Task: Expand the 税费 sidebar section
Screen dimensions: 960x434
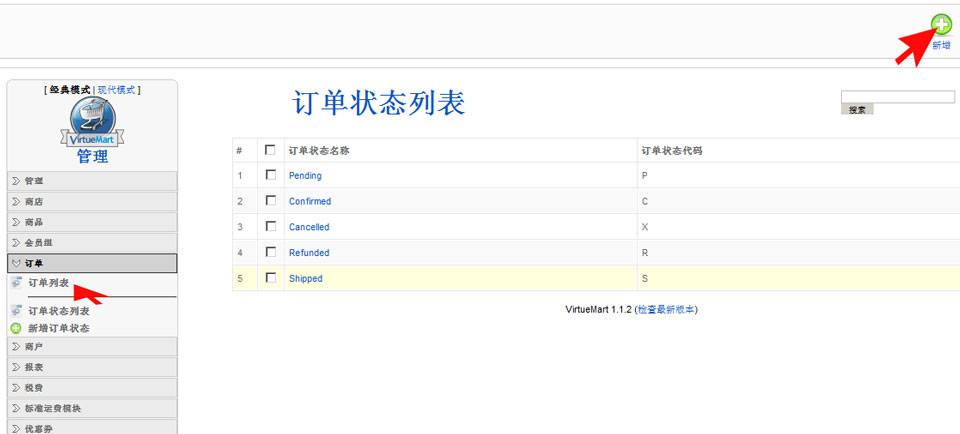Action: click(92, 387)
